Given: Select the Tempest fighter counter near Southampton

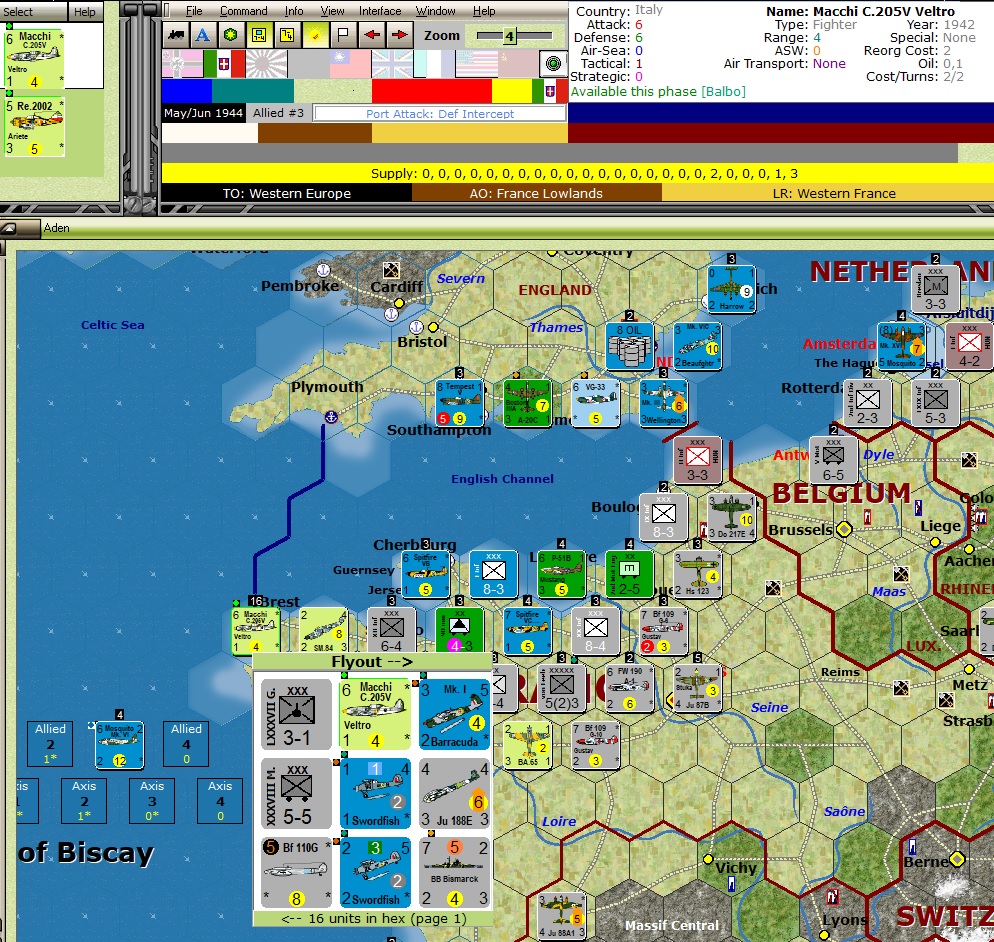Looking at the screenshot, I should tap(460, 403).
